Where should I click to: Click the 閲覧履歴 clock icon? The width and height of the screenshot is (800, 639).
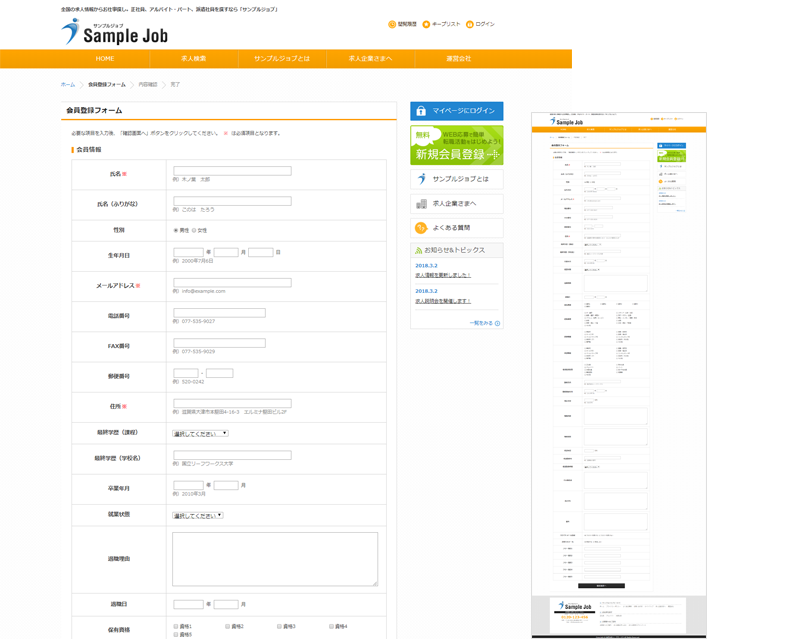392,24
